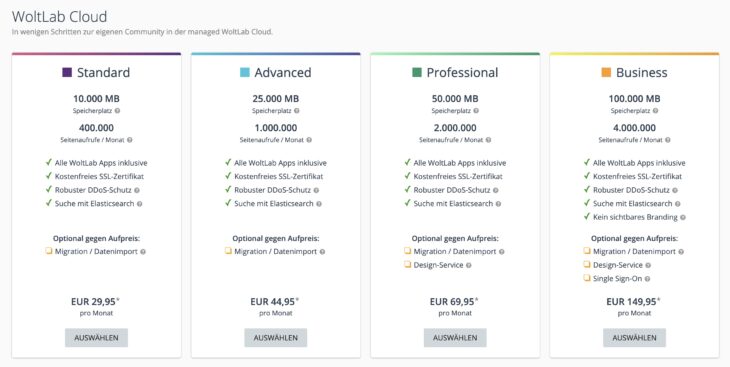Show info for Business Speicherplatz
The height and width of the screenshot is (367, 730).
coord(656,111)
